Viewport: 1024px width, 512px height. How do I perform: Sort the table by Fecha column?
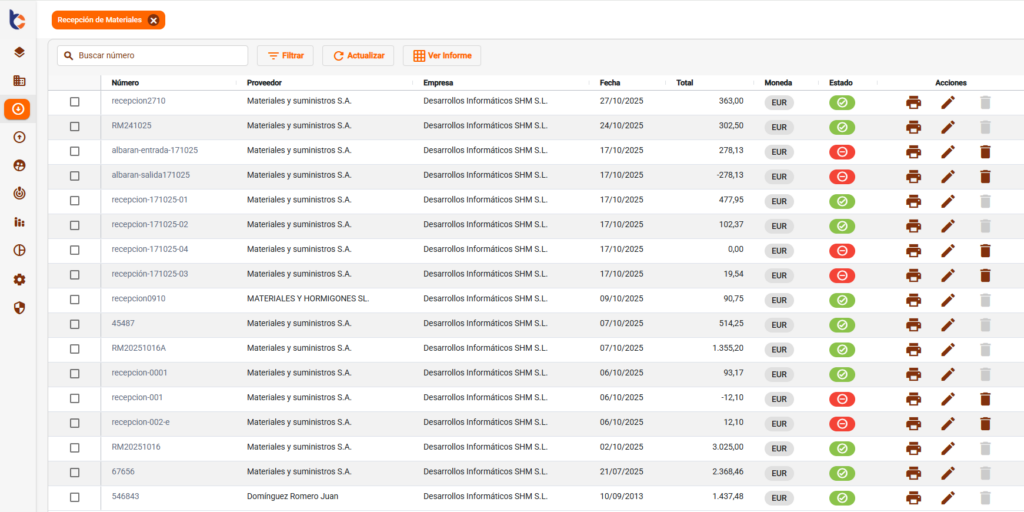(x=610, y=82)
